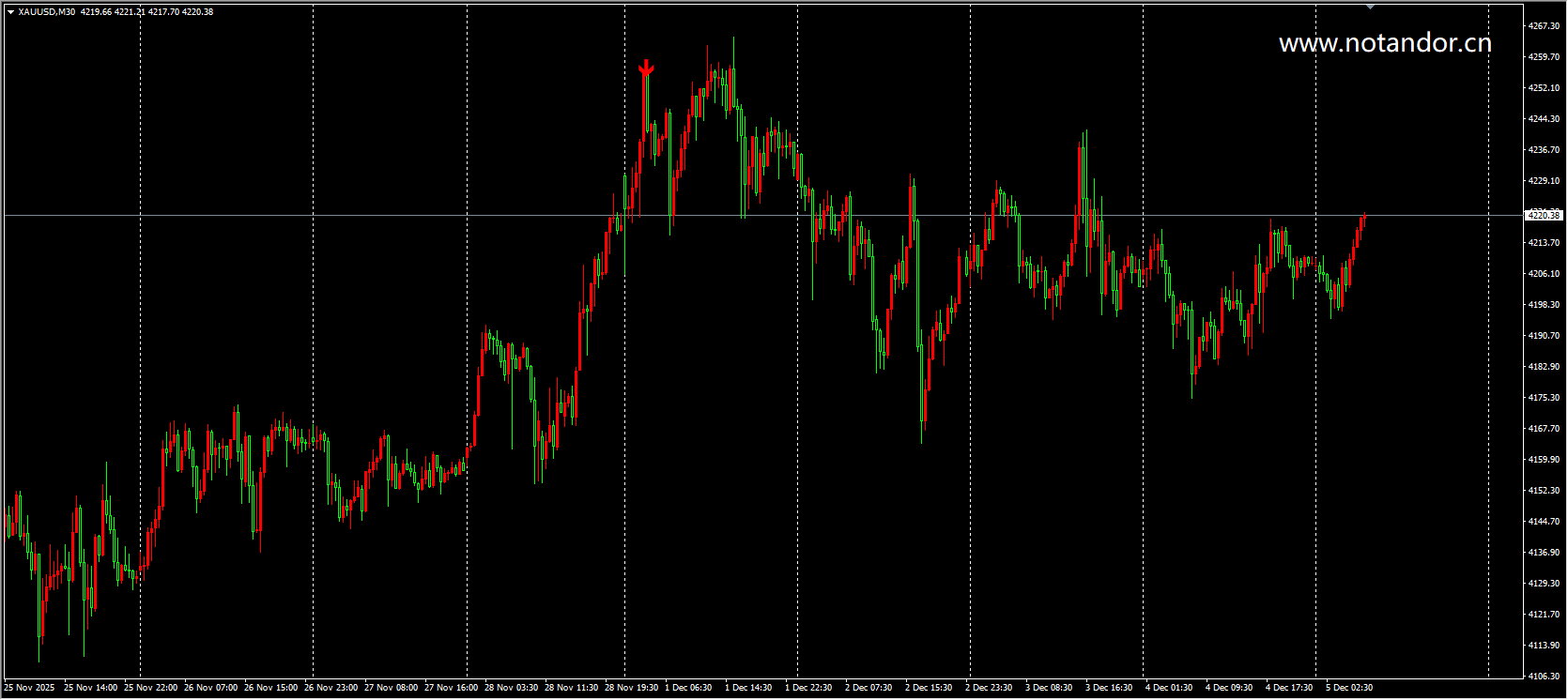The image size is (1568, 700).
Task: Click the 4 Dec 09:30 time axis label
Action: pyautogui.click(x=1229, y=688)
